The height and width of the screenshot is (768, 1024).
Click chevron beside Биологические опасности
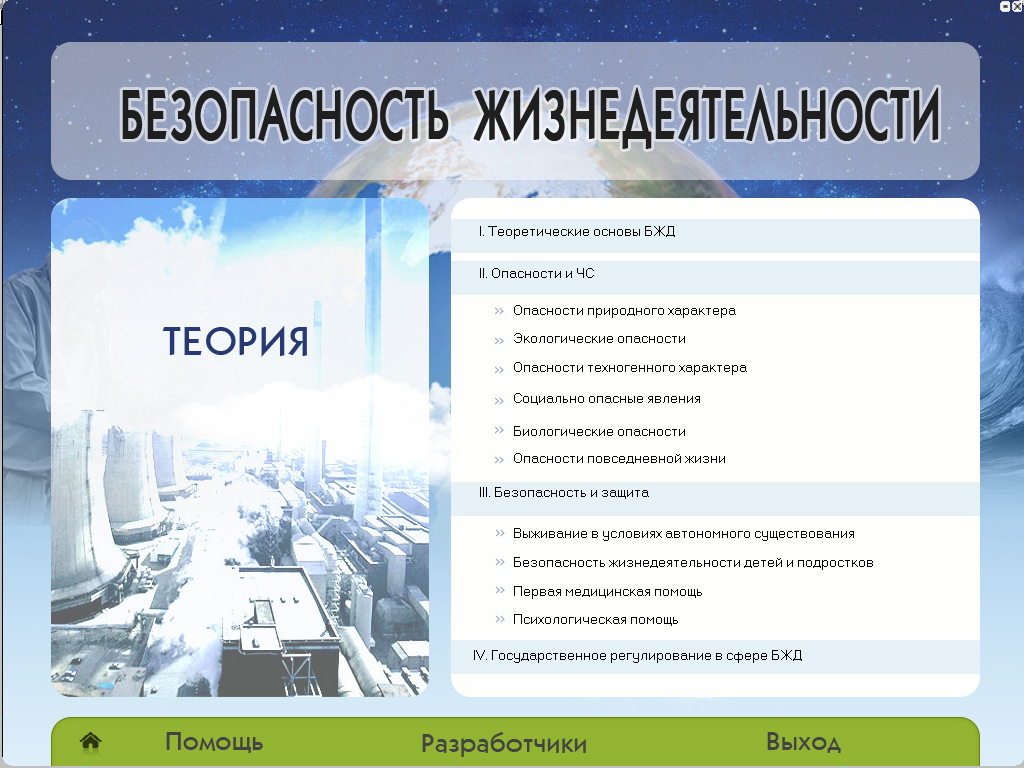[x=500, y=430]
